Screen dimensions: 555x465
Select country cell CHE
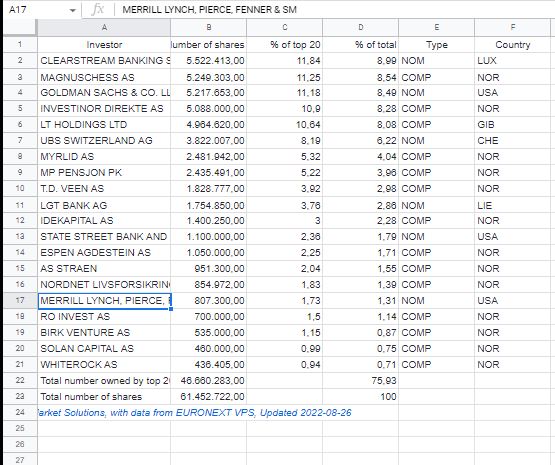tap(513, 140)
